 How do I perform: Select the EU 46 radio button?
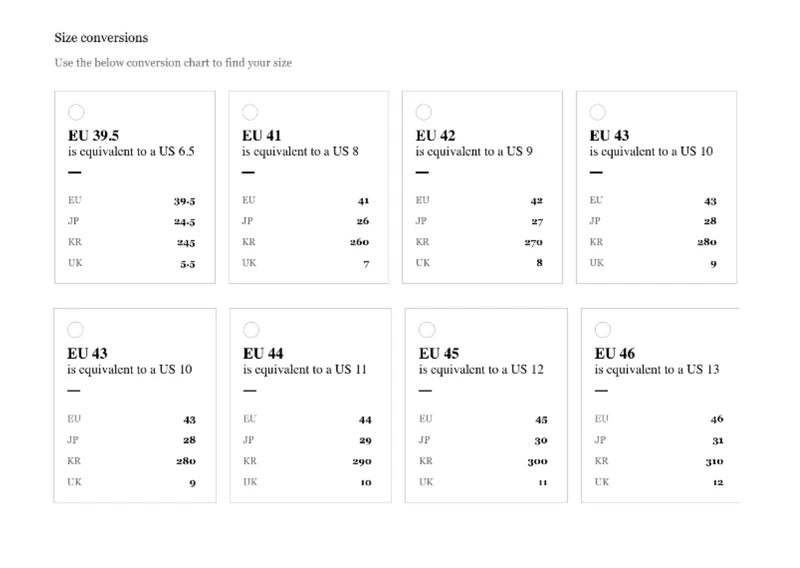pos(603,330)
